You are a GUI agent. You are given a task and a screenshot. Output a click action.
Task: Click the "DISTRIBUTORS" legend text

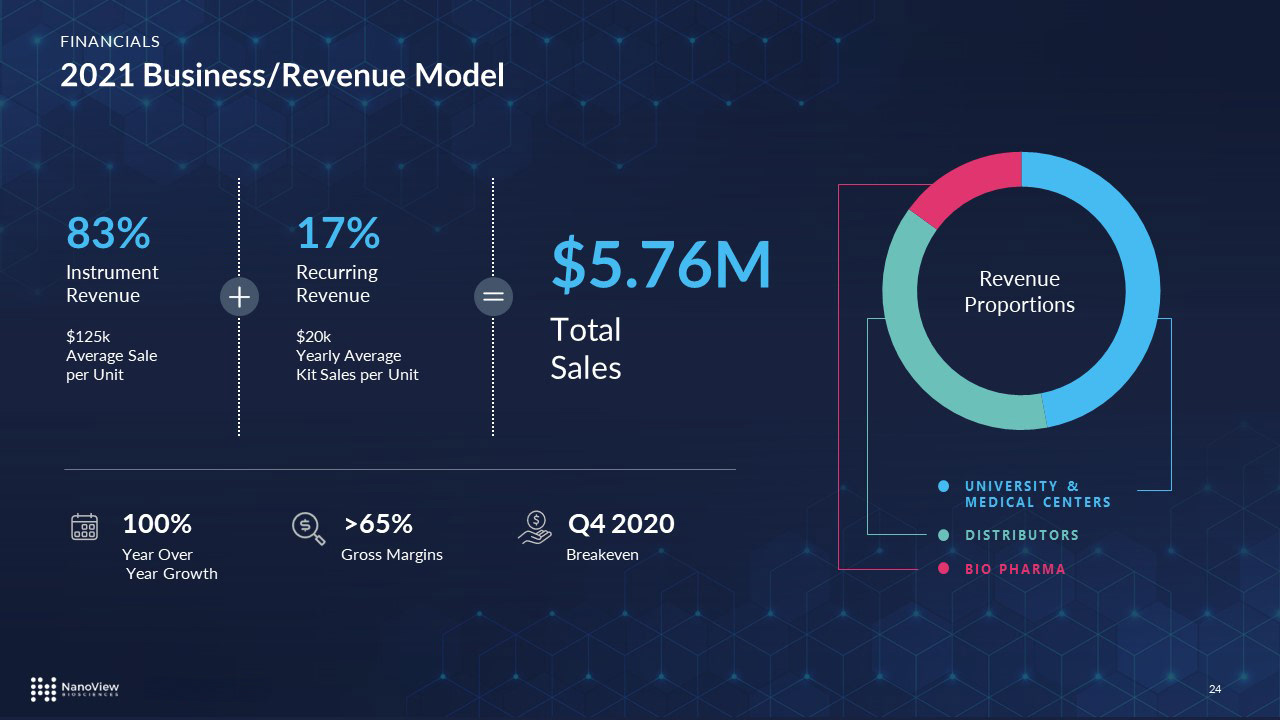(x=1022, y=535)
